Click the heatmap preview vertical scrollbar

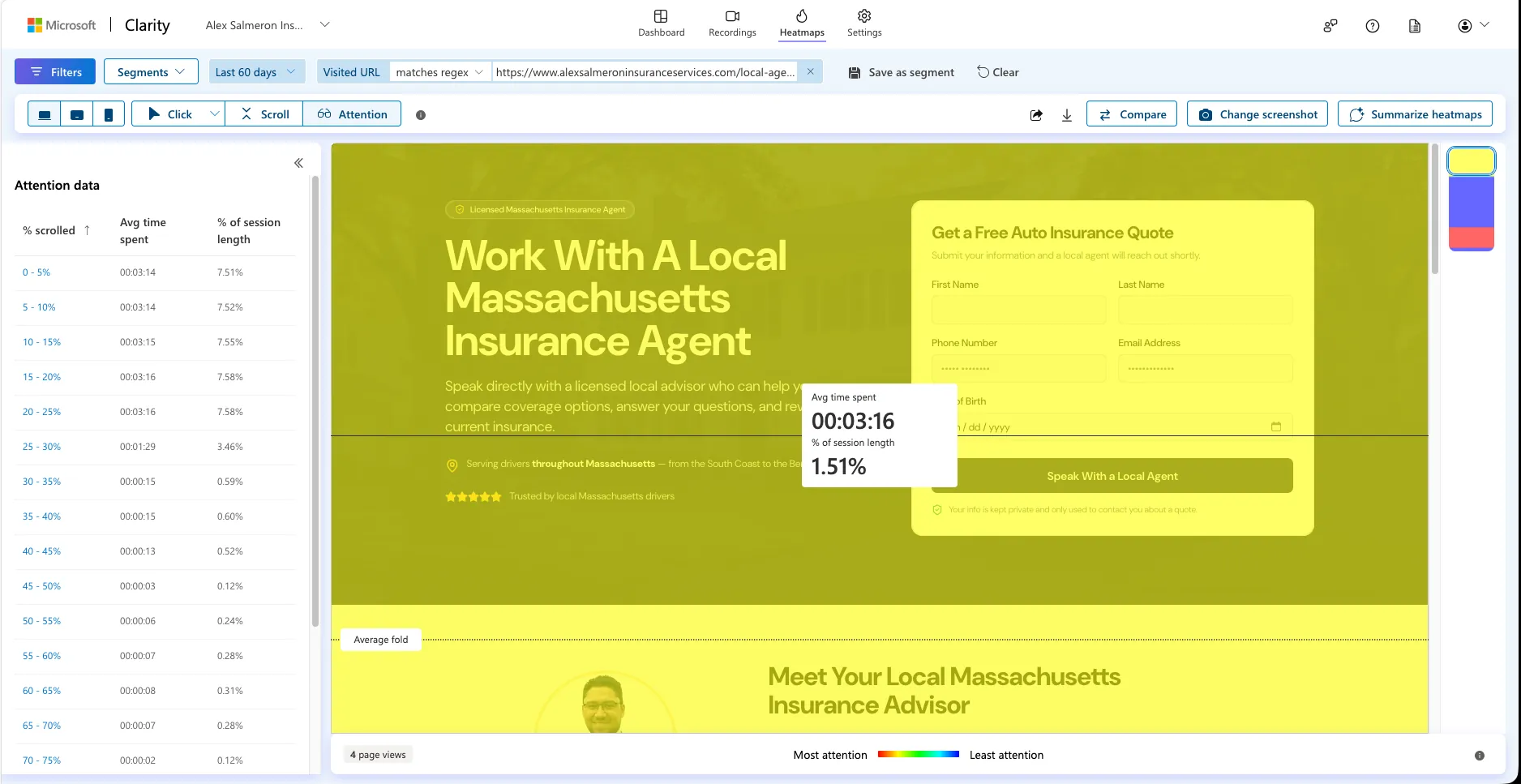1434,208
